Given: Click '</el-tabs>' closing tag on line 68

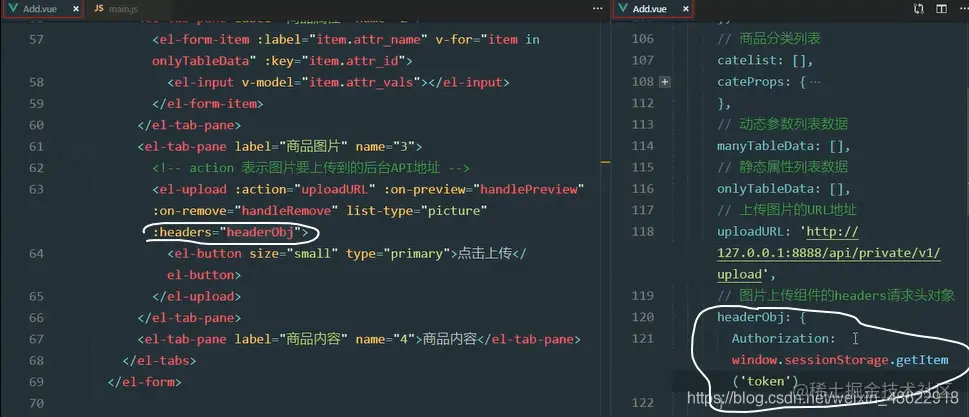Looking at the screenshot, I should coord(159,360).
